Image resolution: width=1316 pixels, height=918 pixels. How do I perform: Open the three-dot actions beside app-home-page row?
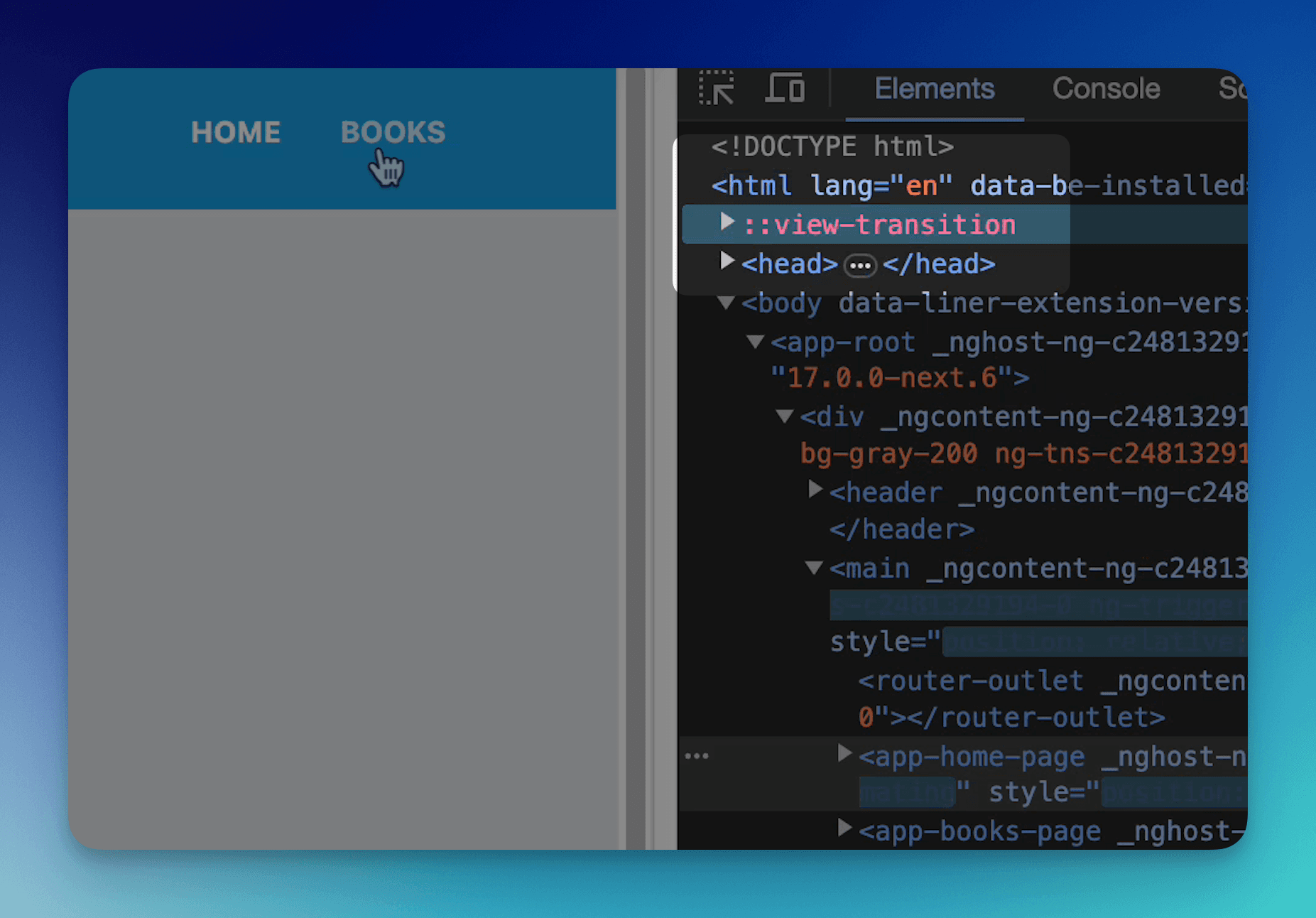coord(697,756)
